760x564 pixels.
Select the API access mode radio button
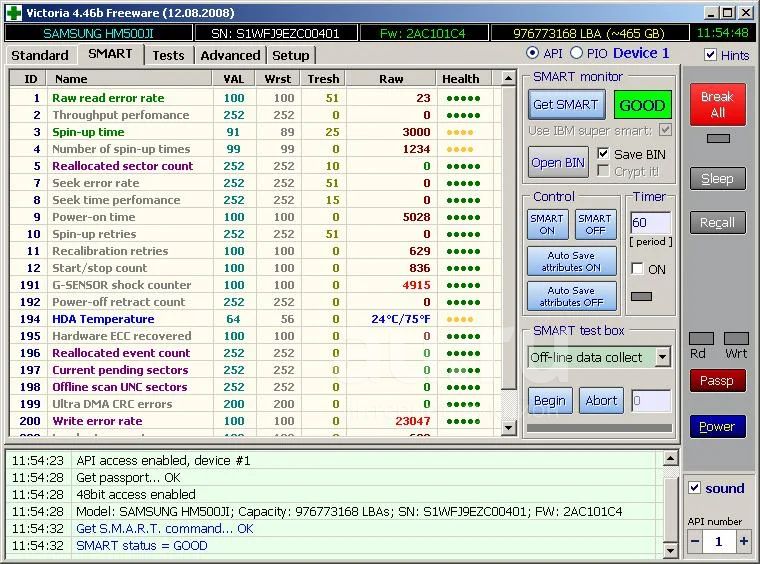532,53
